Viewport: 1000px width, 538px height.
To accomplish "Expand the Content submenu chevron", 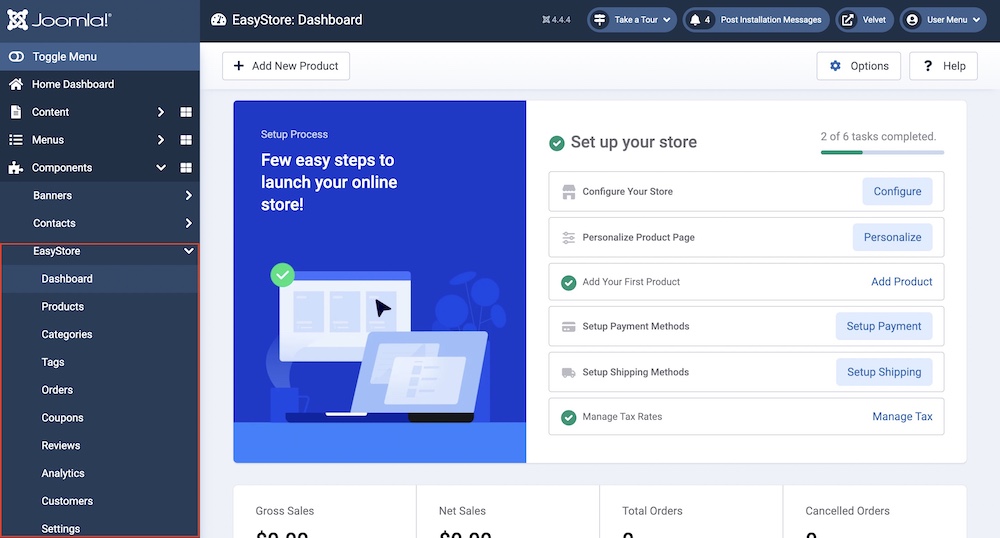I will [161, 112].
